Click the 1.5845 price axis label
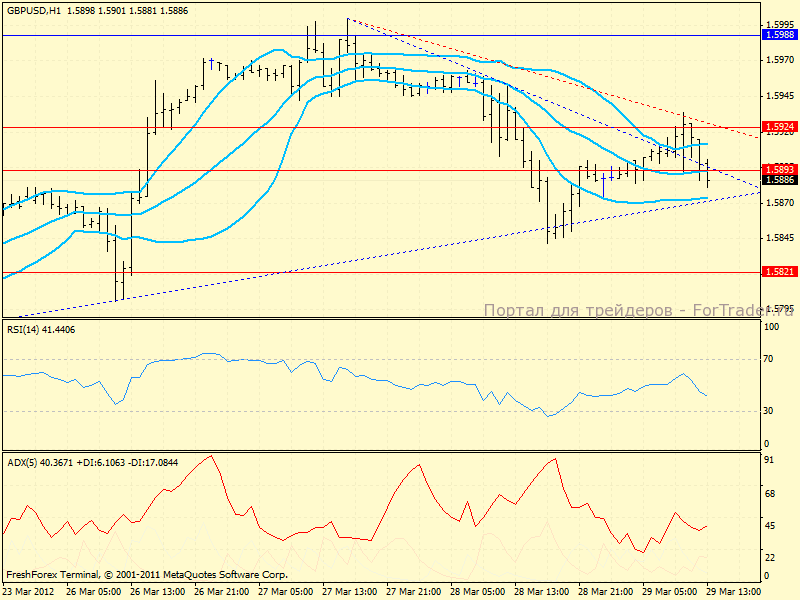Image resolution: width=800 pixels, height=600 pixels. pyautogui.click(x=778, y=238)
